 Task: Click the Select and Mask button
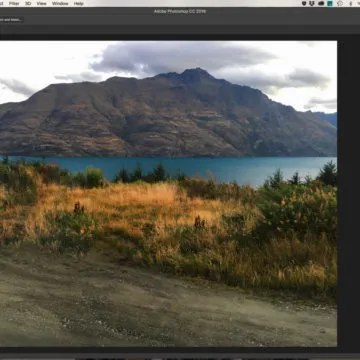click(11, 20)
